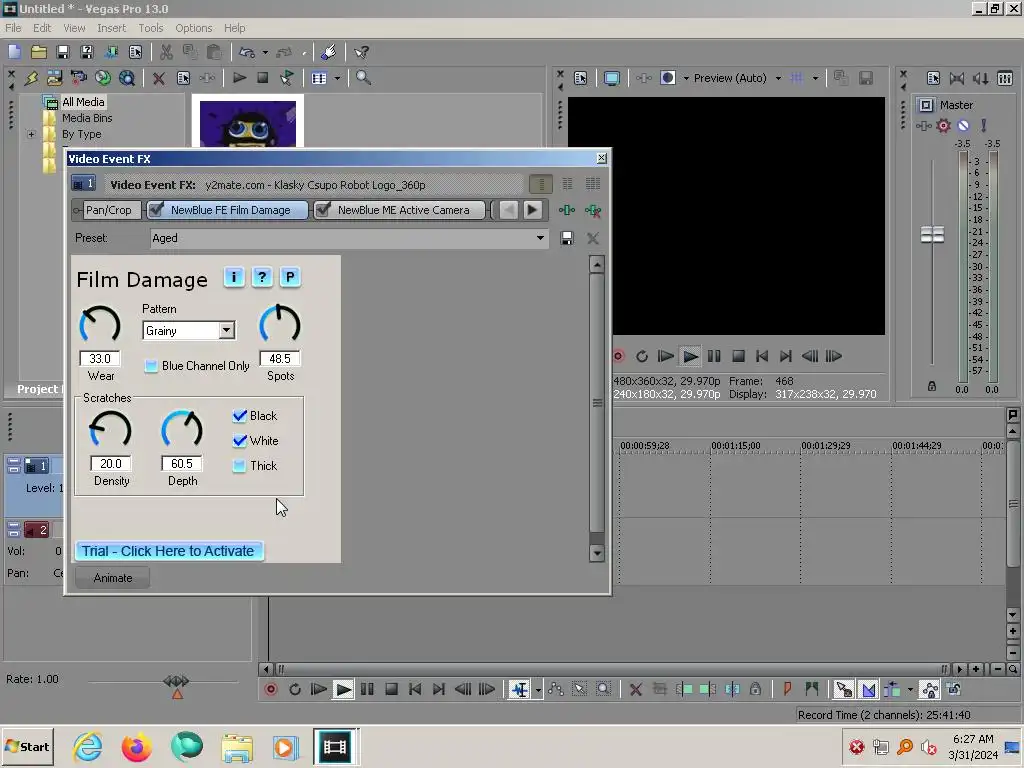The image size is (1024, 768).
Task: Click the preview overlays grid icon
Action: pos(797,78)
